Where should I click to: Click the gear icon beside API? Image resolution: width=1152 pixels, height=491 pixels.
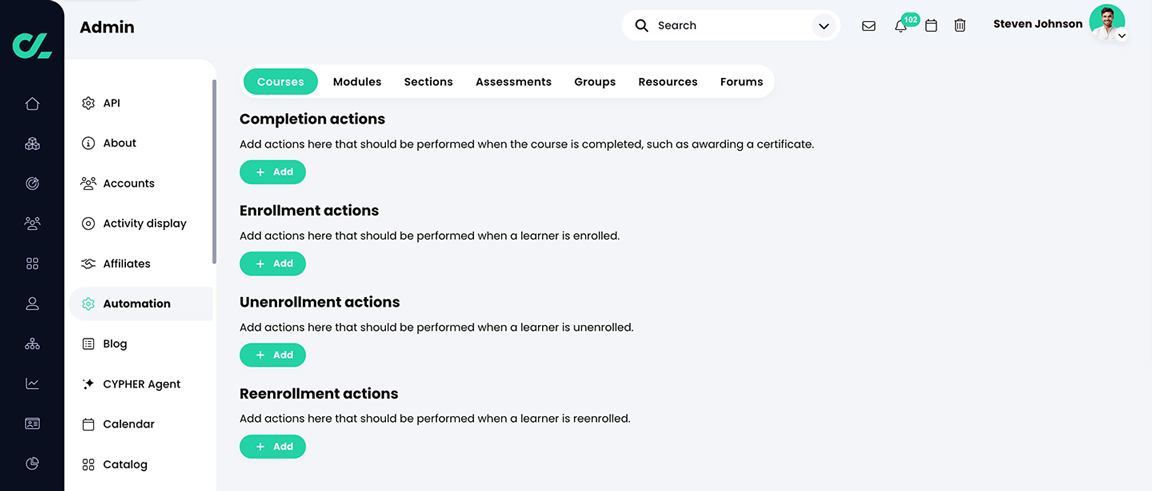(88, 103)
